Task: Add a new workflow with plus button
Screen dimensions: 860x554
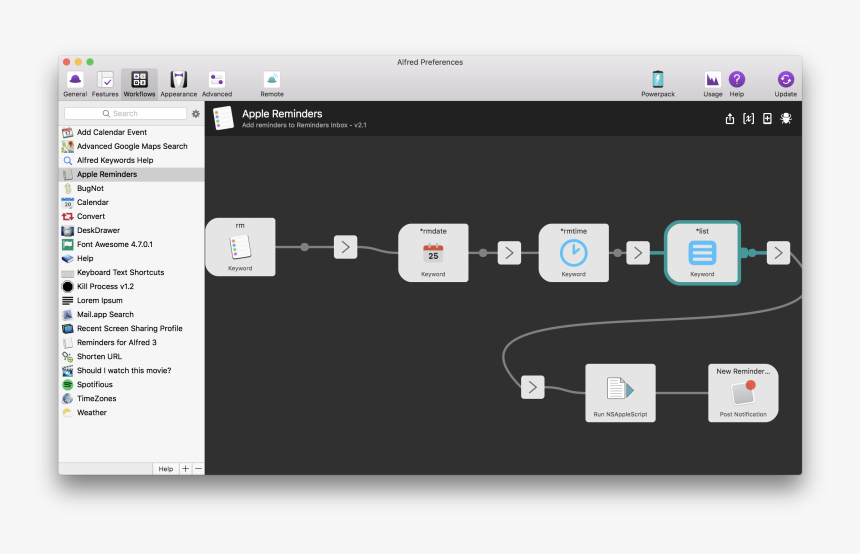Action: pos(185,468)
